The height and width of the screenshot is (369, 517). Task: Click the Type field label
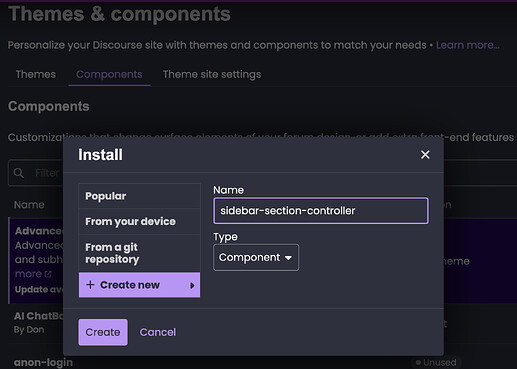coord(225,237)
